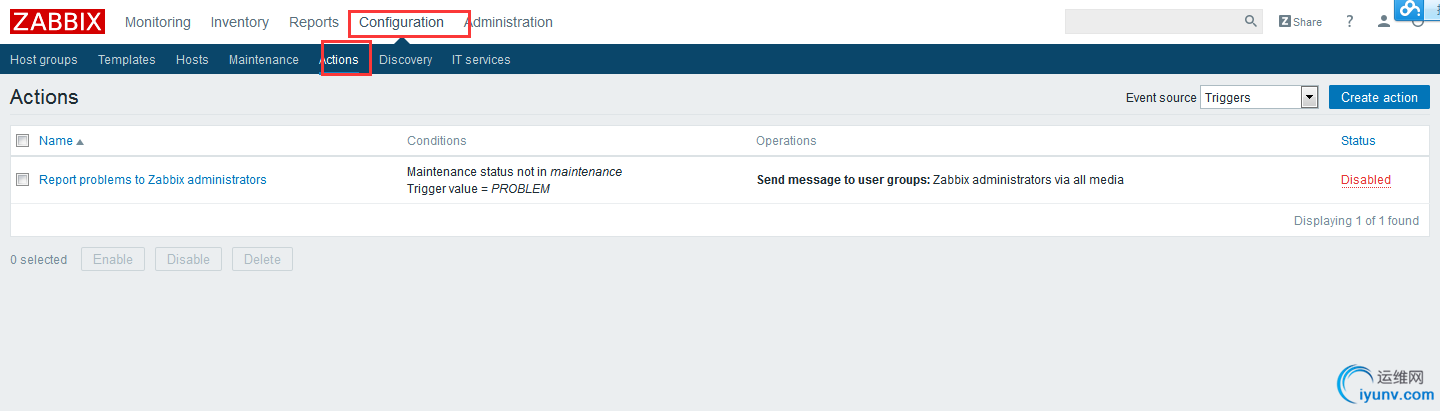Click the Zabbix logo
This screenshot has width=1440, height=411.
point(57,21)
